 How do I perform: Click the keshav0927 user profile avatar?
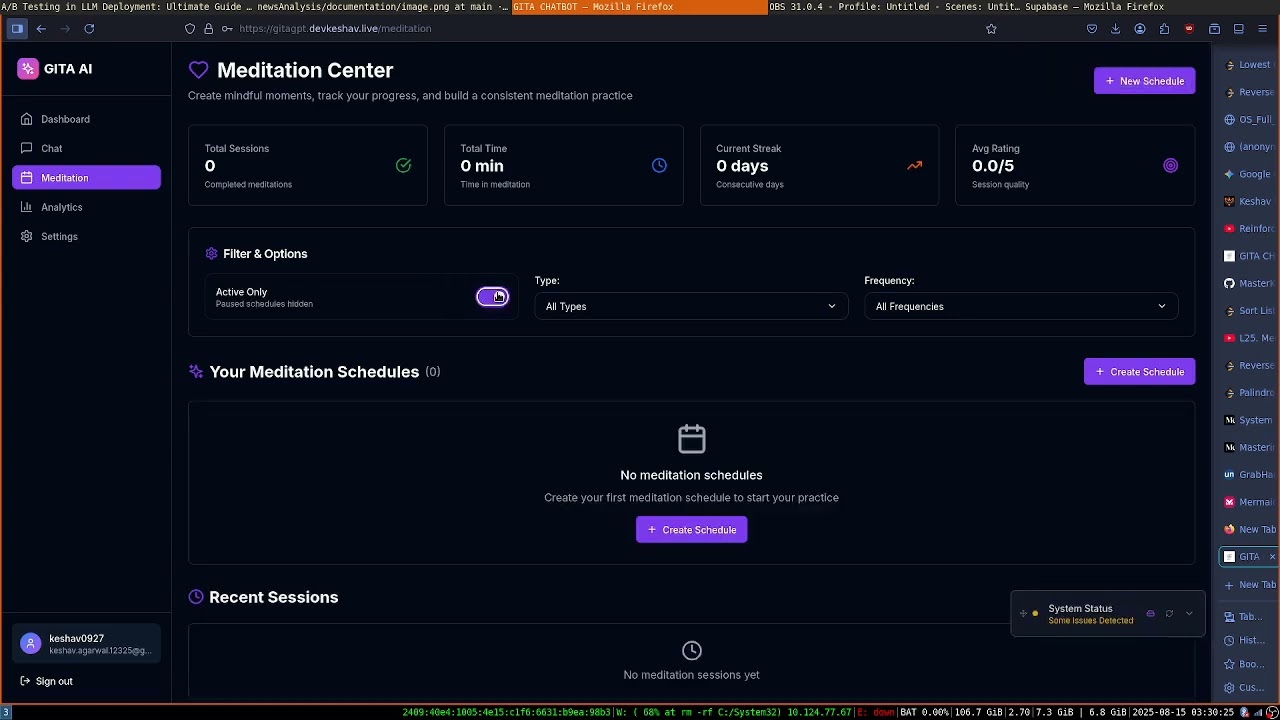(31, 644)
